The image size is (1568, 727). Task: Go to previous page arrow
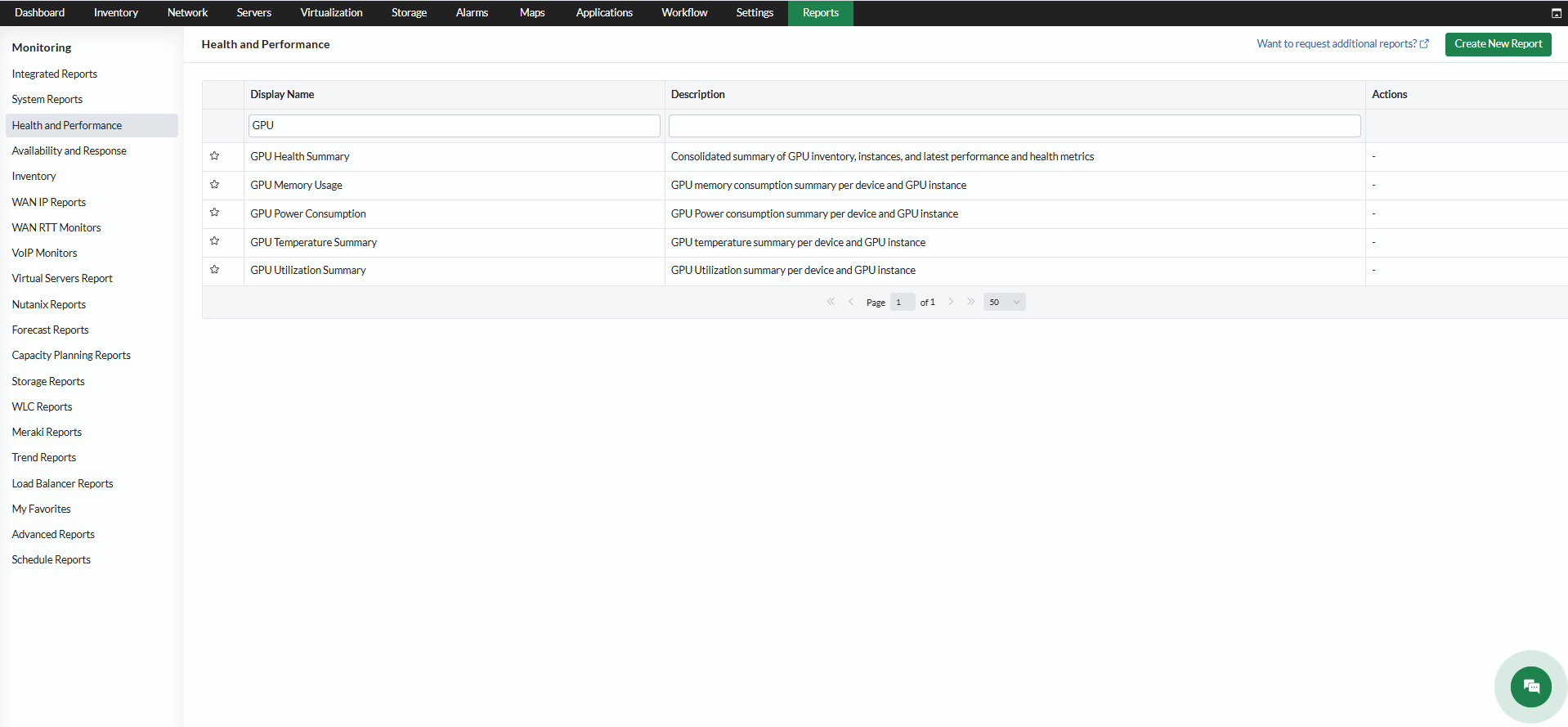tap(851, 302)
